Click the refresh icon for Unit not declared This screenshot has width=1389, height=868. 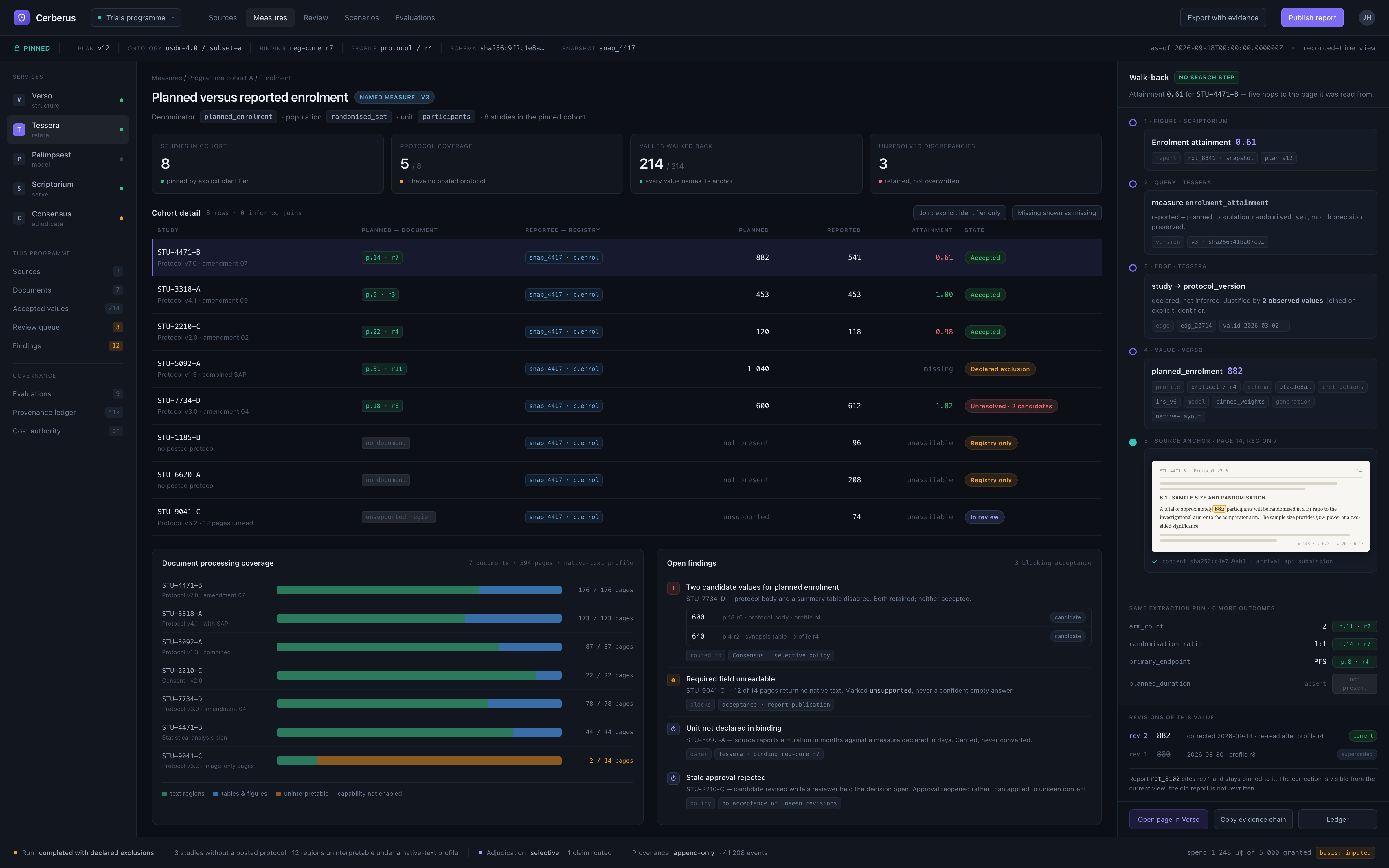click(x=673, y=729)
